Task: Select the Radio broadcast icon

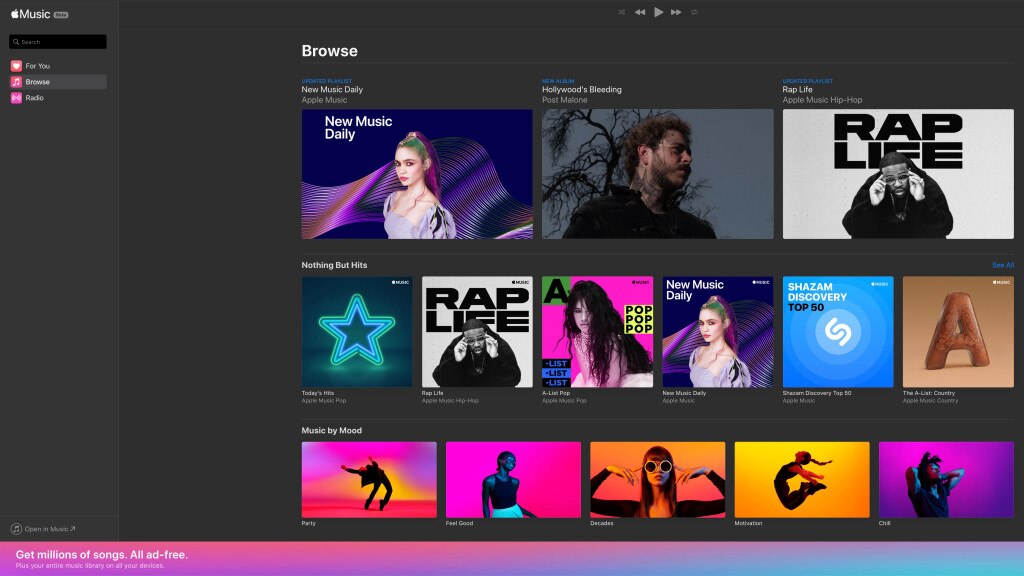Action: pos(16,98)
